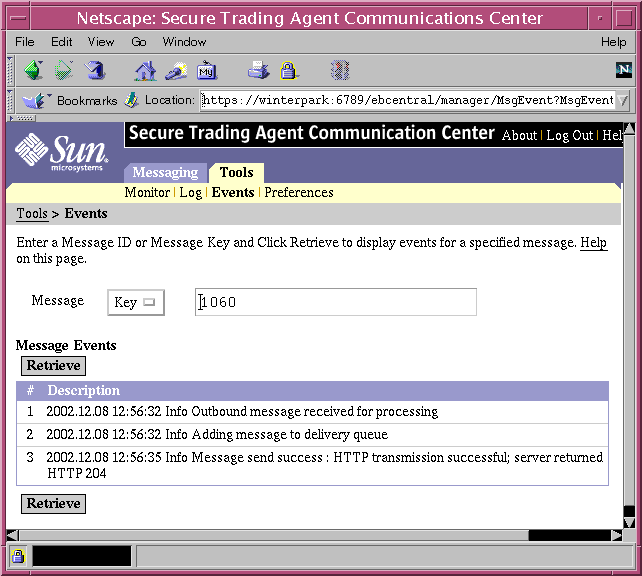Open the Security padlock toolbar icon
642x576 pixels.
[289, 70]
